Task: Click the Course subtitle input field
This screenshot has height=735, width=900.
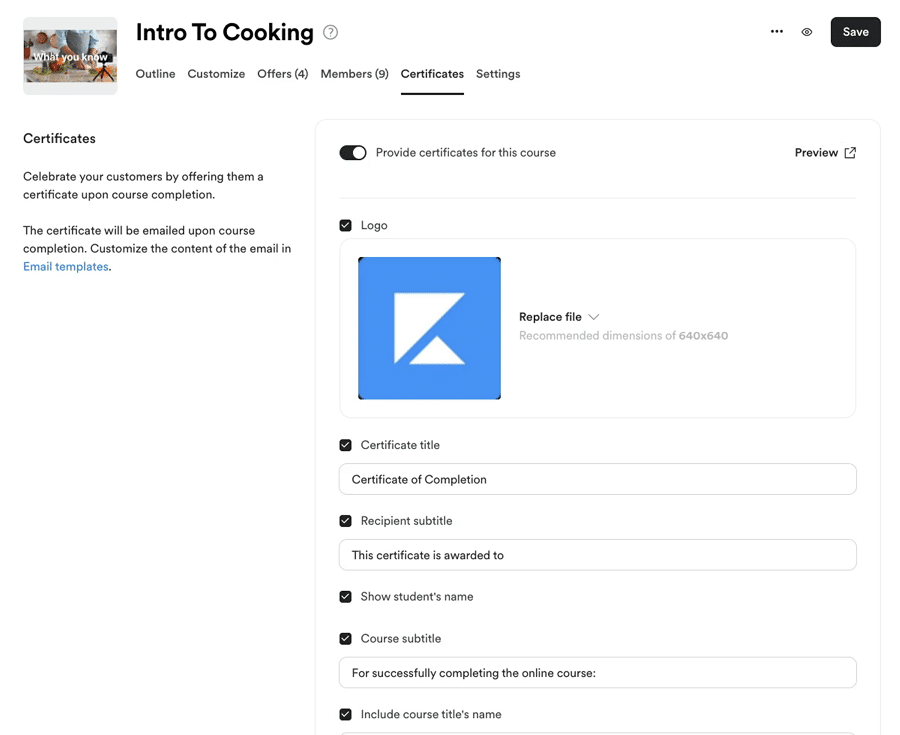Action: [597, 673]
